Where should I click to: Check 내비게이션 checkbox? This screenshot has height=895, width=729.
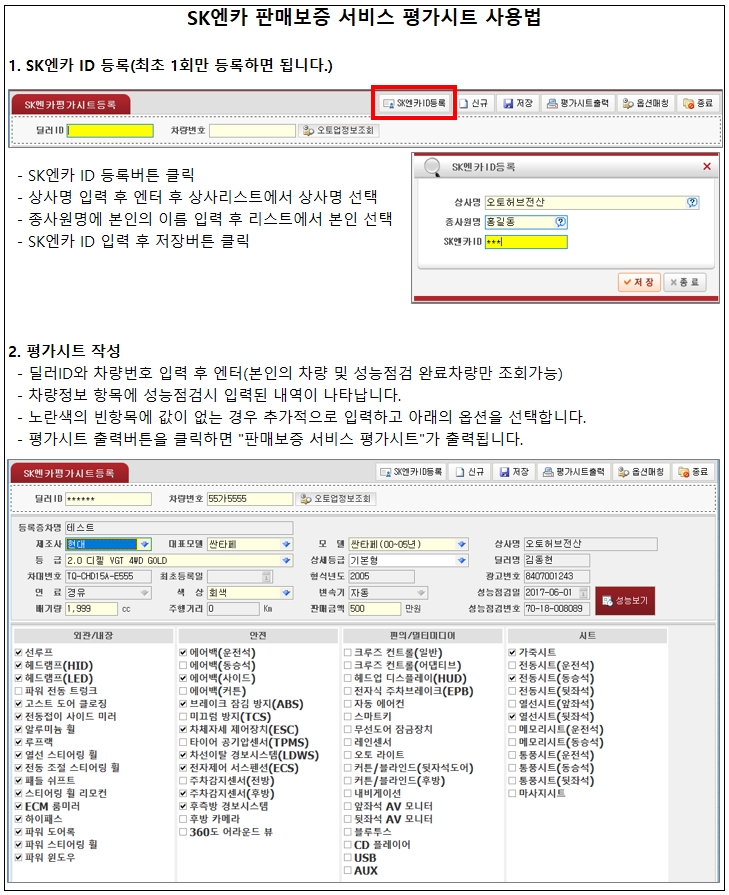pos(348,793)
